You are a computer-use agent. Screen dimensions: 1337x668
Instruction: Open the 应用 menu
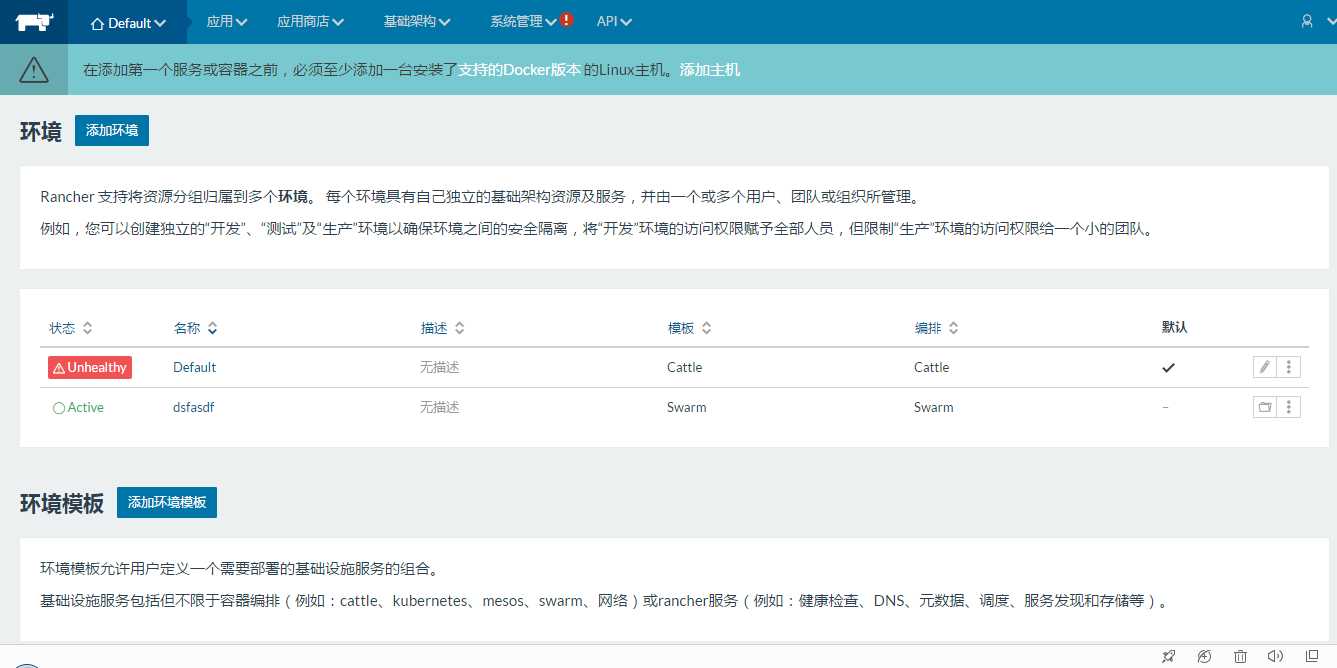227,21
